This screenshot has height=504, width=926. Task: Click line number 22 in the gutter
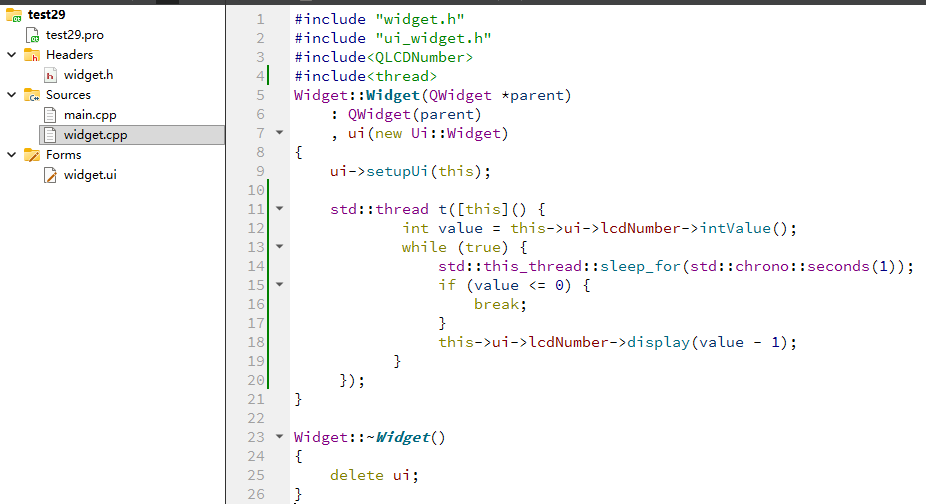click(256, 418)
